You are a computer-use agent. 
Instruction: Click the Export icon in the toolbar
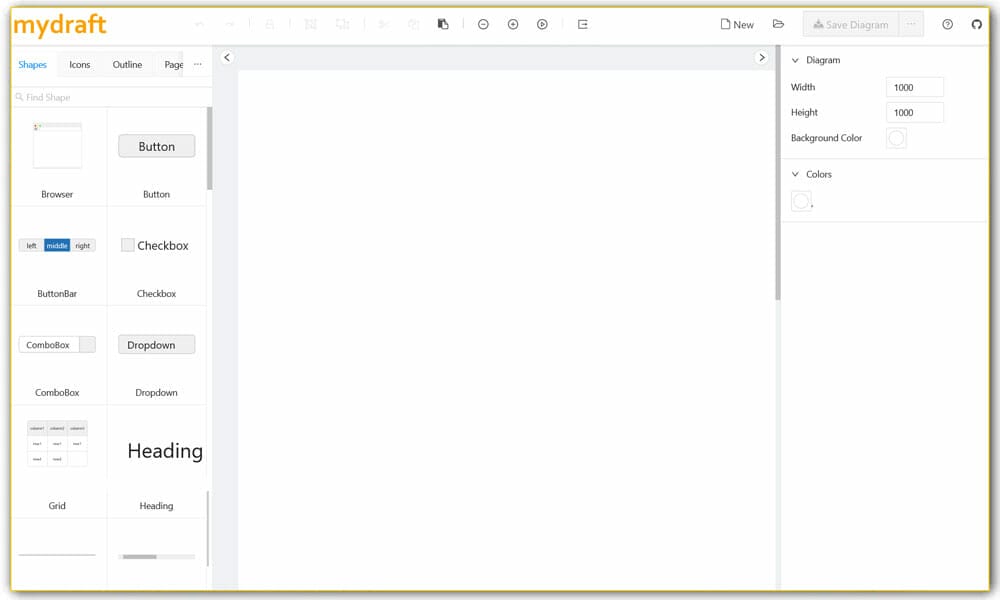click(583, 24)
